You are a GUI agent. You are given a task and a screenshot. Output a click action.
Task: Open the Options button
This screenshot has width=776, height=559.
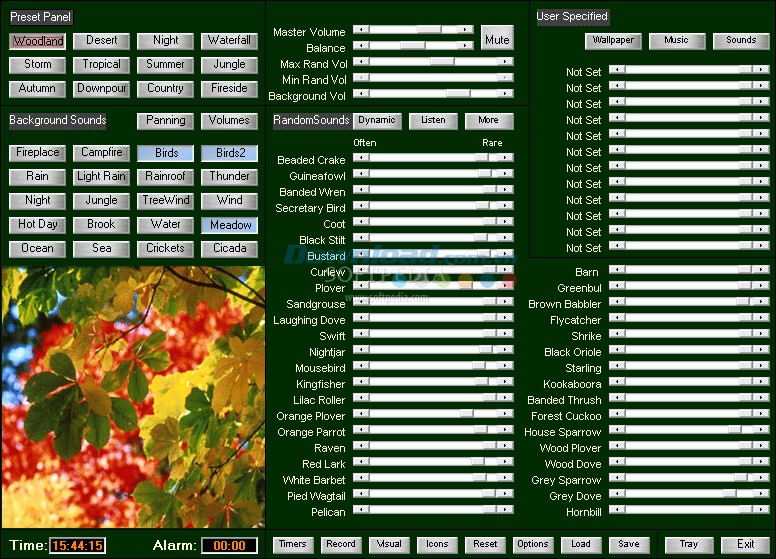pos(532,545)
